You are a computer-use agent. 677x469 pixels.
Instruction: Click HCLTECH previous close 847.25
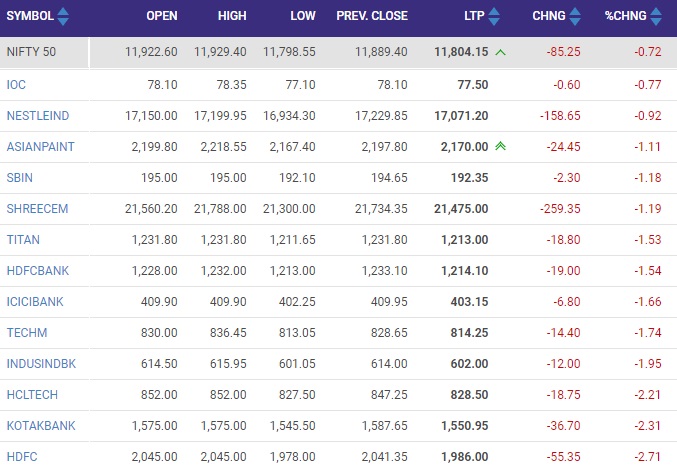tap(389, 395)
